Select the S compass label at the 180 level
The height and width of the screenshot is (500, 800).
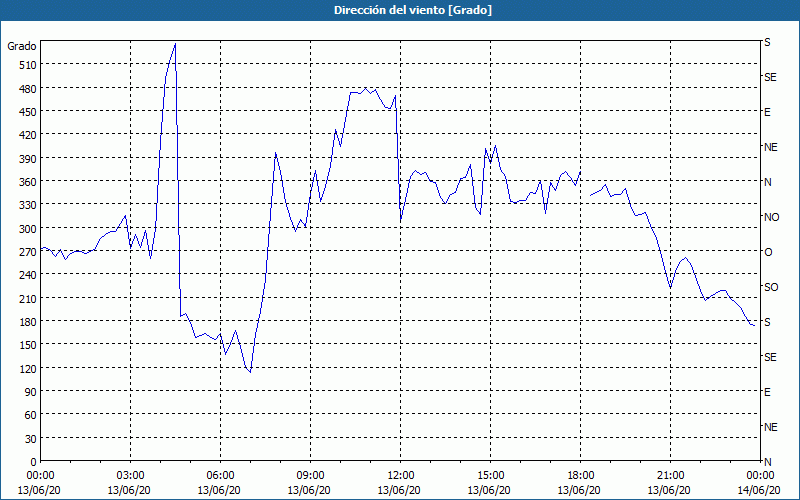click(x=767, y=322)
